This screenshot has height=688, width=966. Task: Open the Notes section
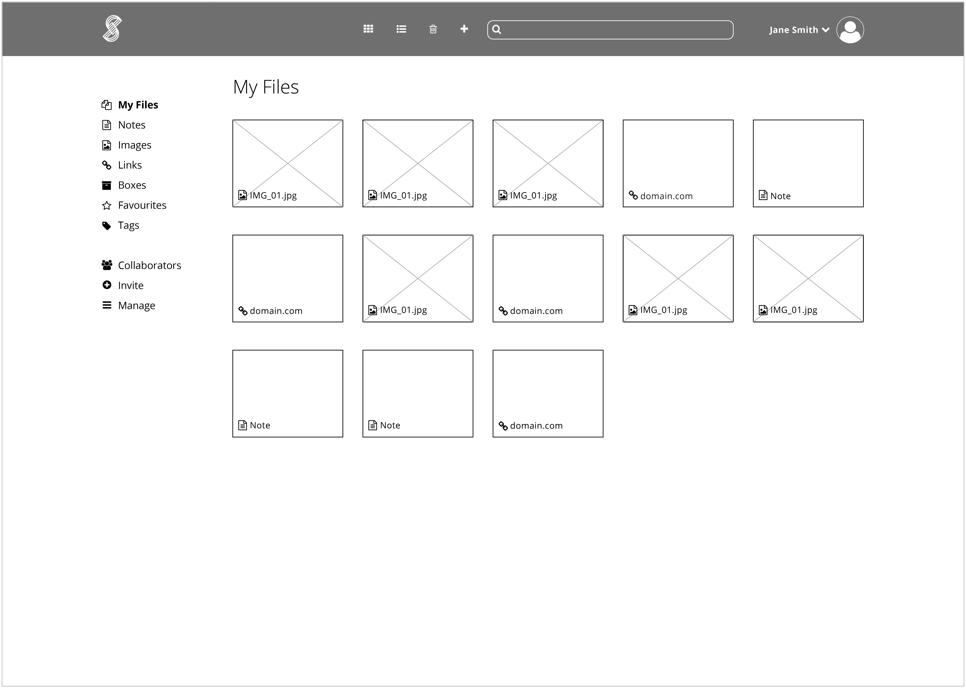click(x=132, y=125)
